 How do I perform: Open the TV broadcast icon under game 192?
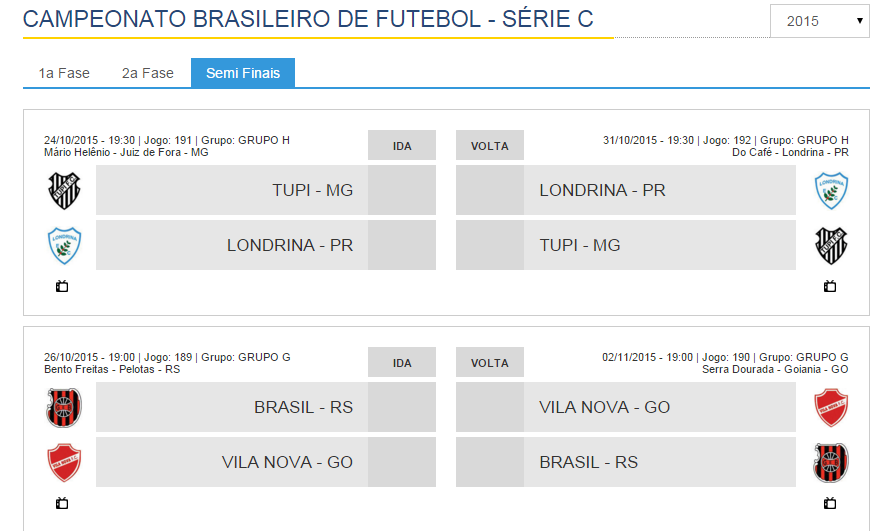tap(830, 287)
